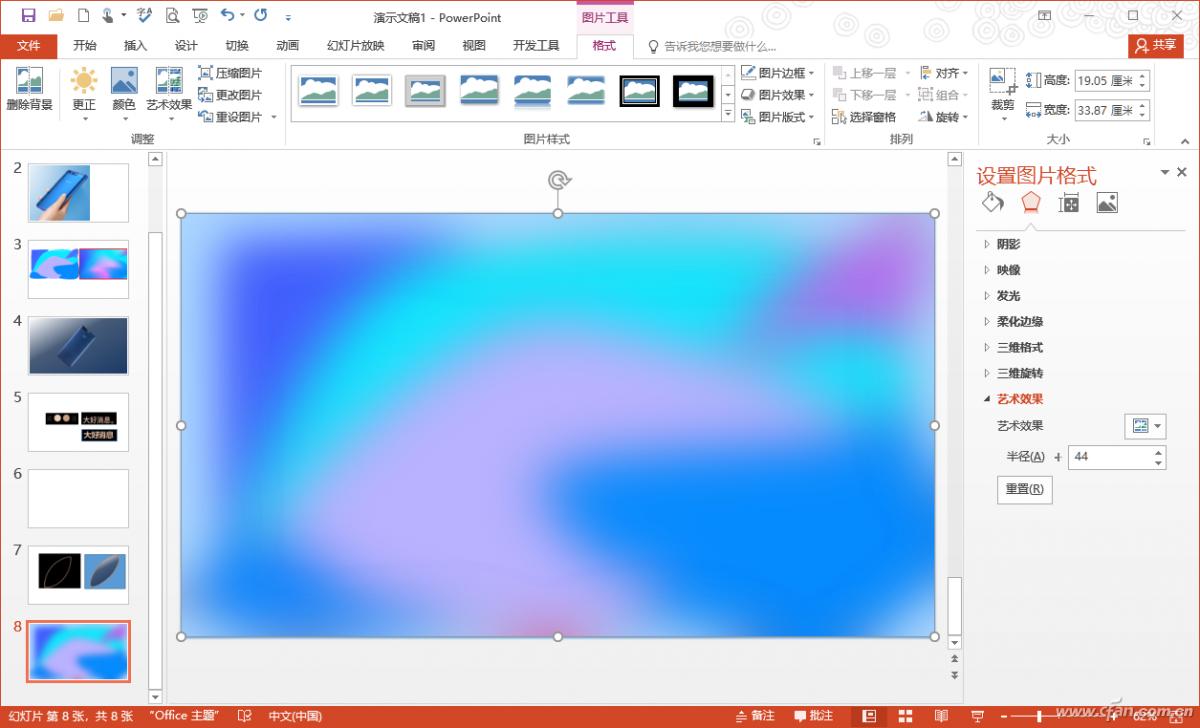This screenshot has height=728, width=1200.
Task: Toggle the 批注 comments pane
Action: tap(812, 716)
